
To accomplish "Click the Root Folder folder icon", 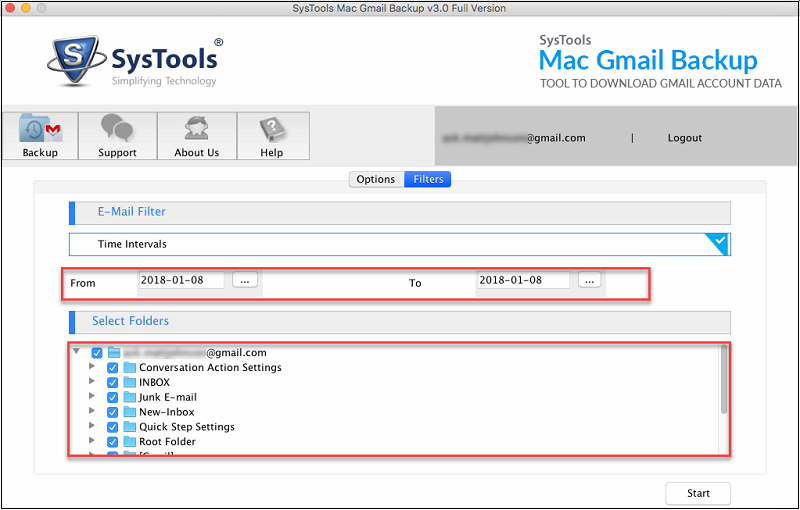I will (x=130, y=441).
